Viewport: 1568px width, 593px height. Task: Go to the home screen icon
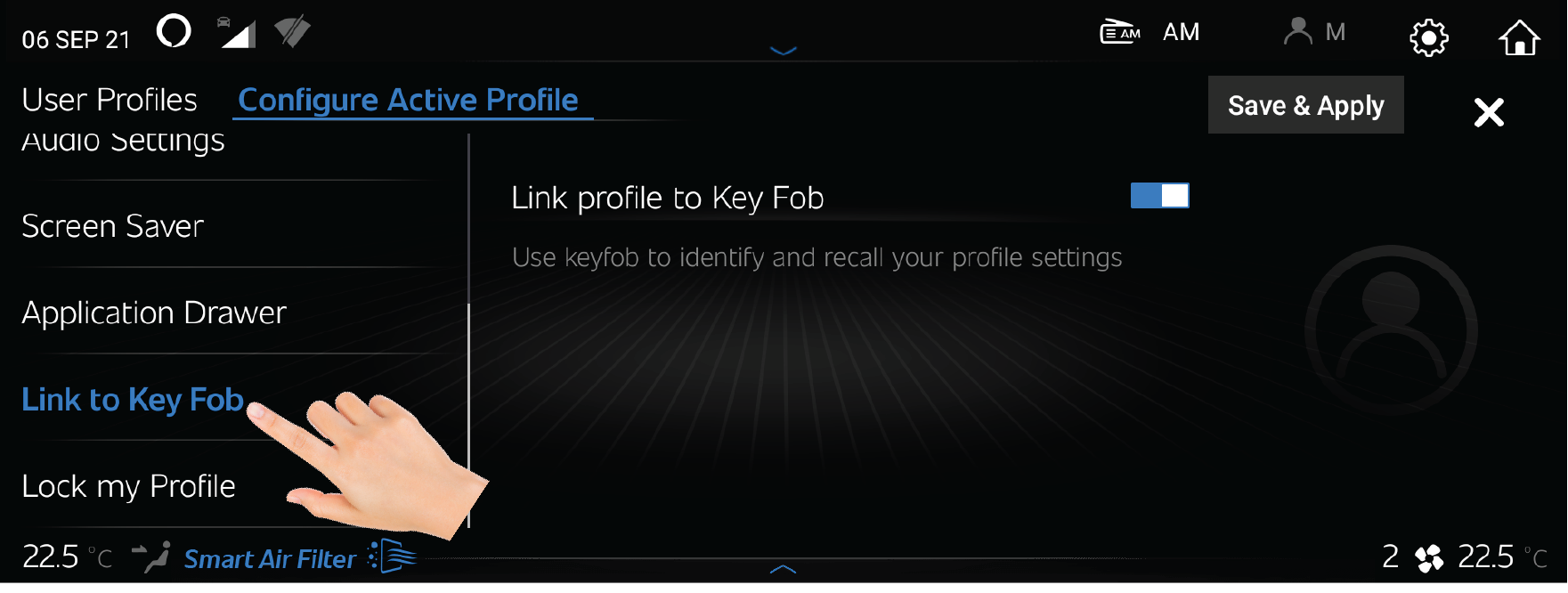click(x=1518, y=38)
